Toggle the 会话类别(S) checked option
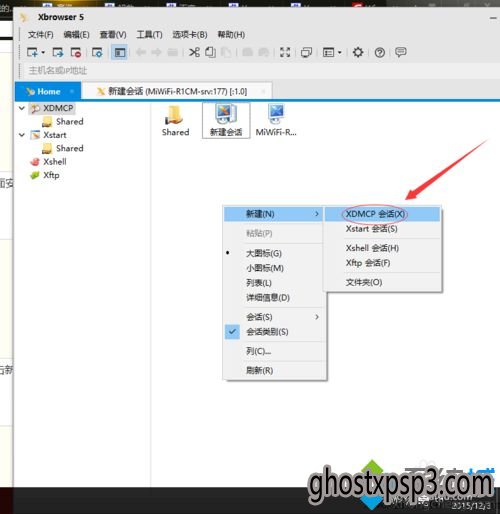 click(274, 332)
